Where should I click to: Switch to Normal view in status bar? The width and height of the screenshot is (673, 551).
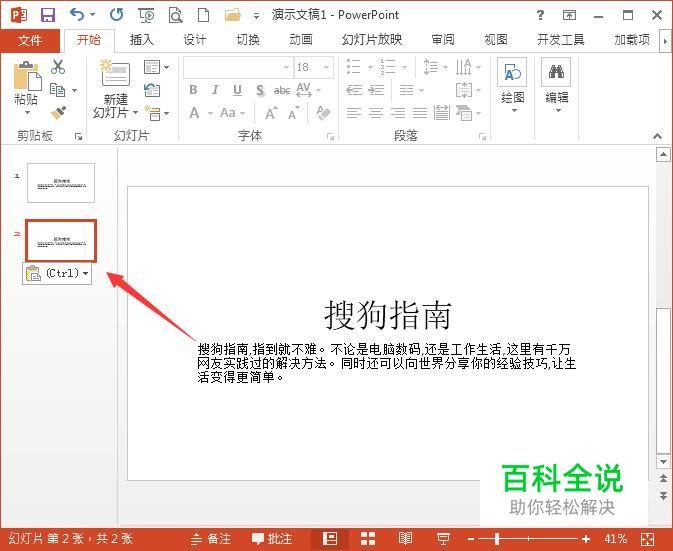click(330, 539)
